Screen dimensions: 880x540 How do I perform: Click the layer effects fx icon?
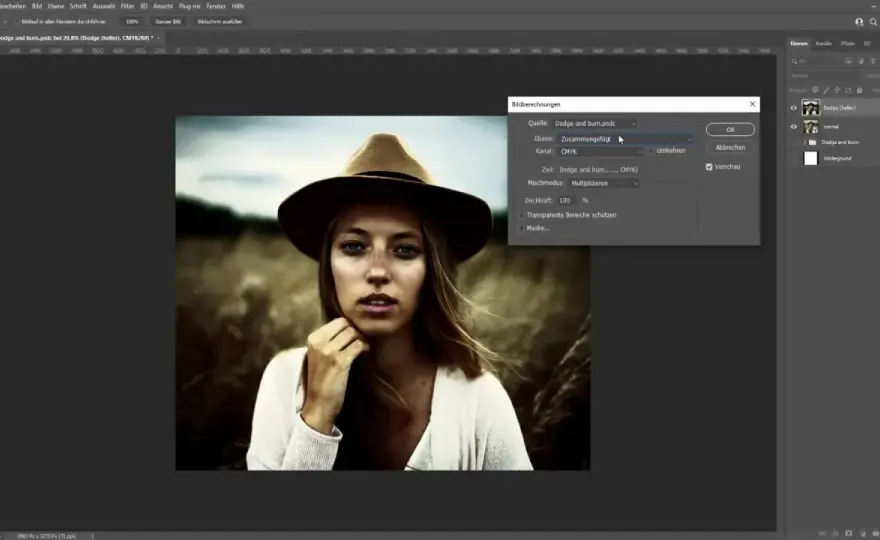click(836, 533)
